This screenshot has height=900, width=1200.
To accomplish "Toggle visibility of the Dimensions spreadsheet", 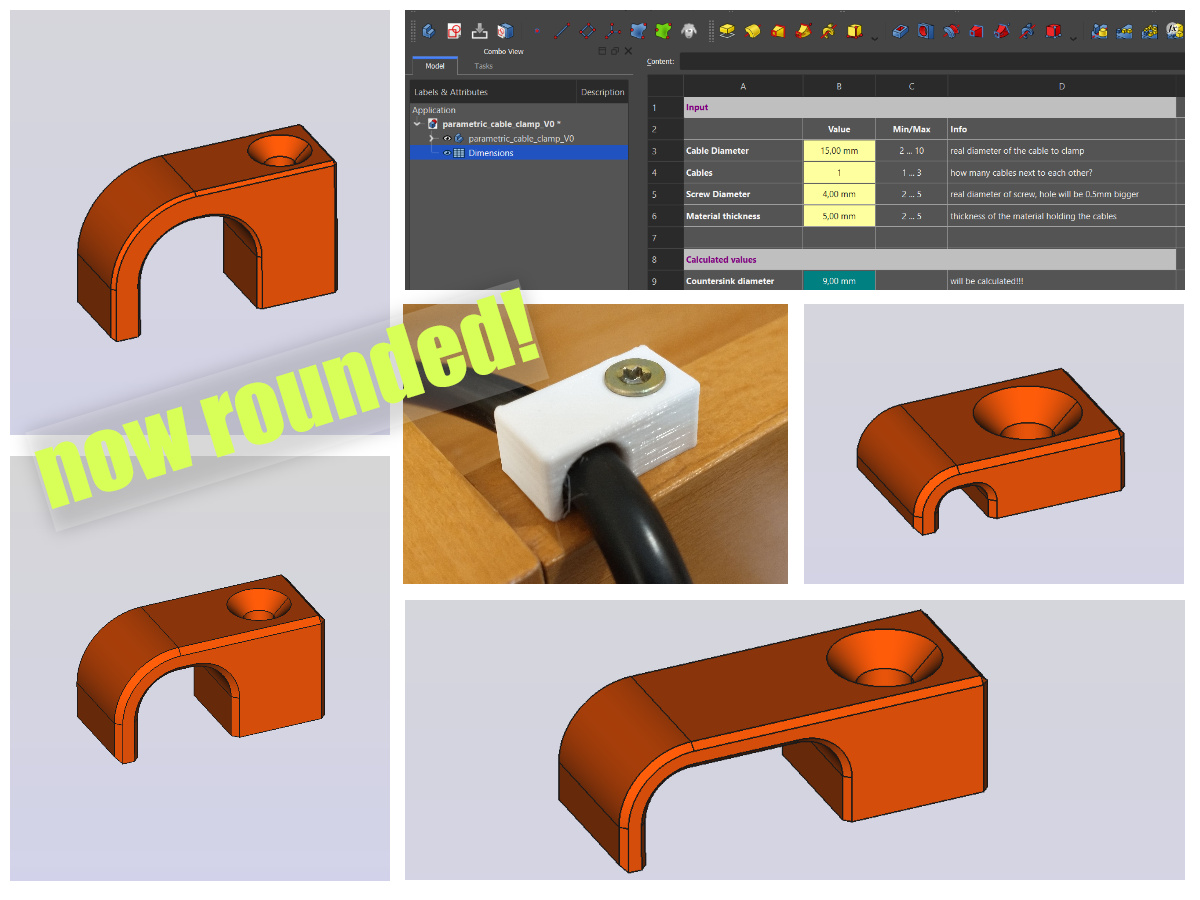I will pyautogui.click(x=447, y=152).
